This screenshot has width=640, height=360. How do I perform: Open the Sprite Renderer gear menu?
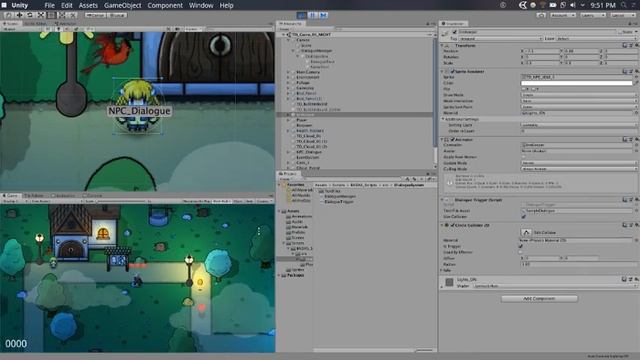636,71
